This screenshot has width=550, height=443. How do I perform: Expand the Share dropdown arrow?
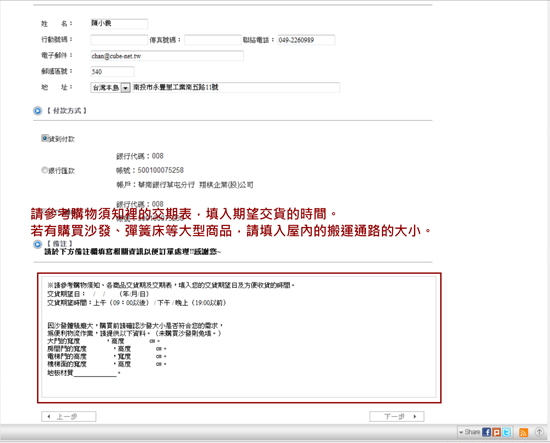click(x=461, y=432)
